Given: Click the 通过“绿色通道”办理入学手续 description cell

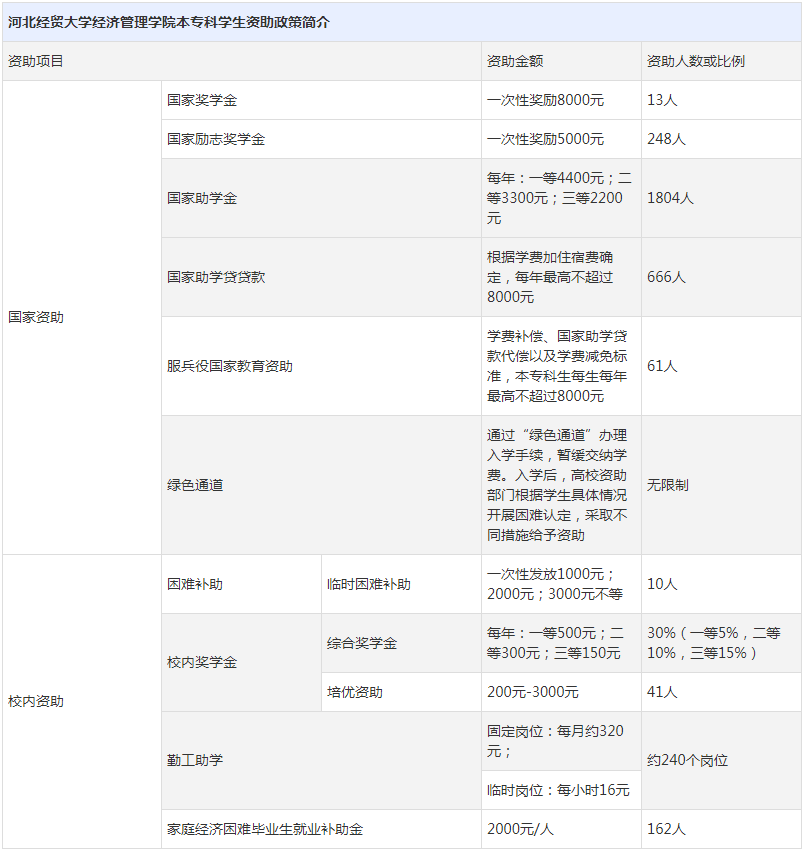Looking at the screenshot, I should pyautogui.click(x=562, y=485).
